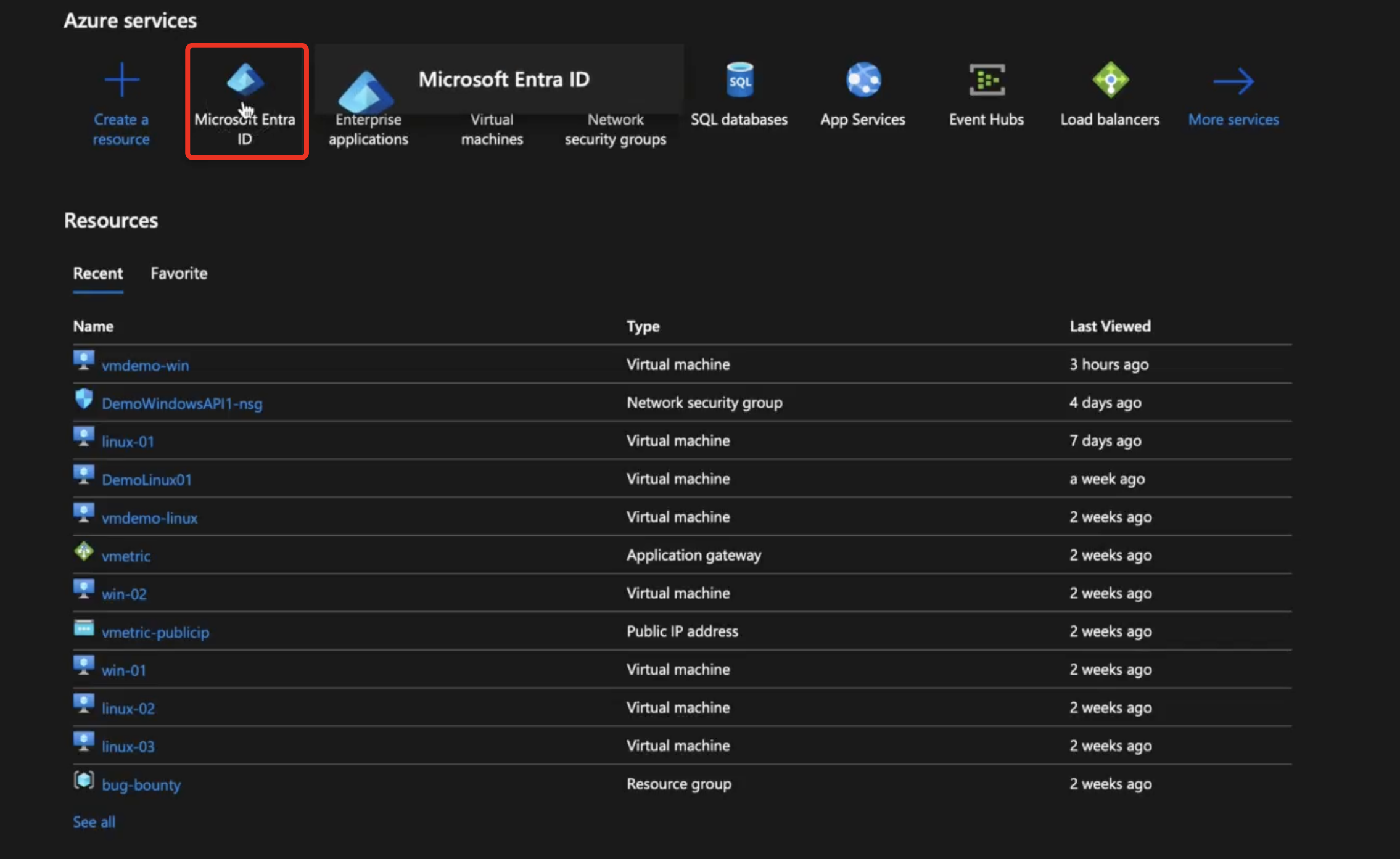The width and height of the screenshot is (1400, 859).
Task: Click the More services text link
Action: tap(1233, 120)
